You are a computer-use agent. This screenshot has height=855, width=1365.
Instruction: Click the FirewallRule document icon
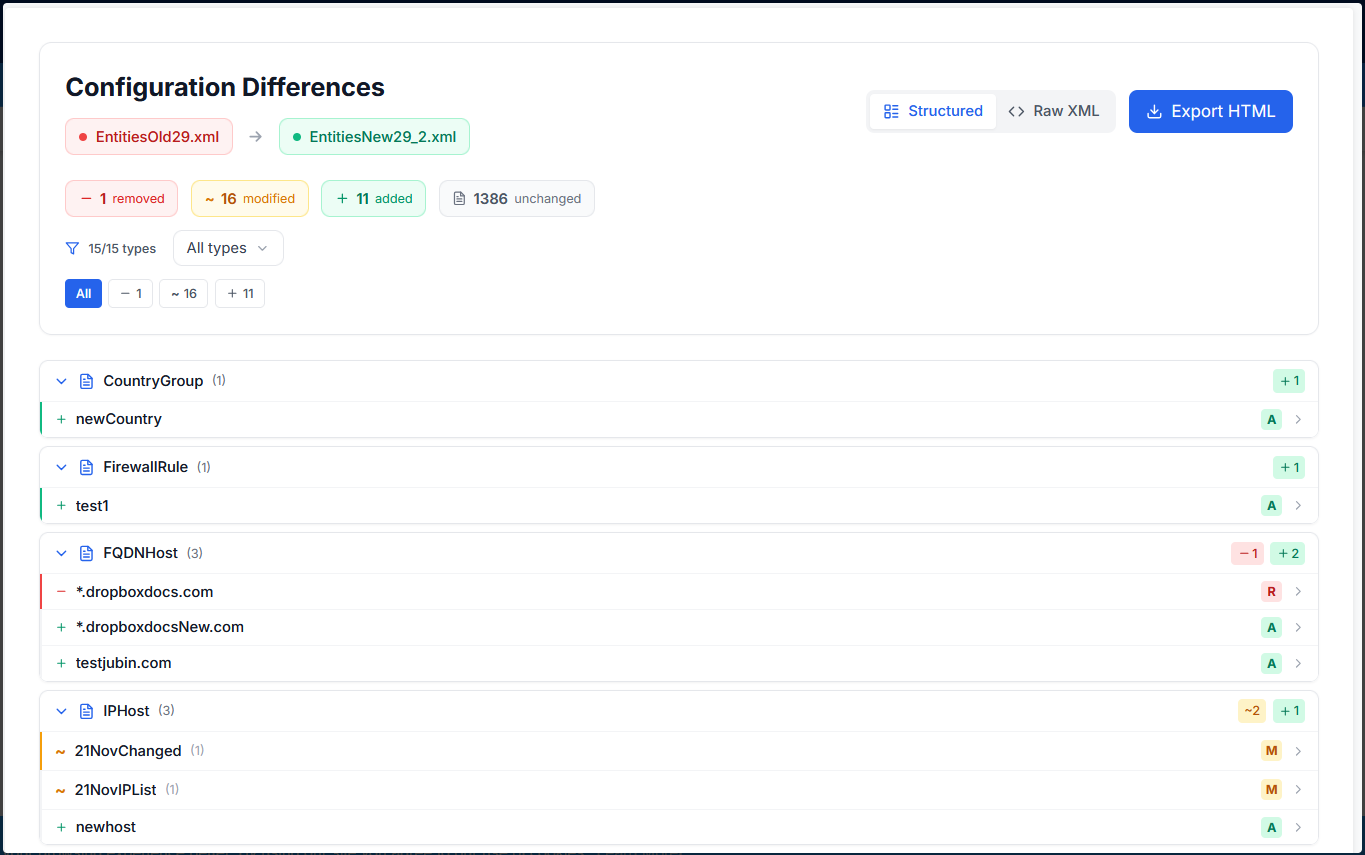coord(86,467)
